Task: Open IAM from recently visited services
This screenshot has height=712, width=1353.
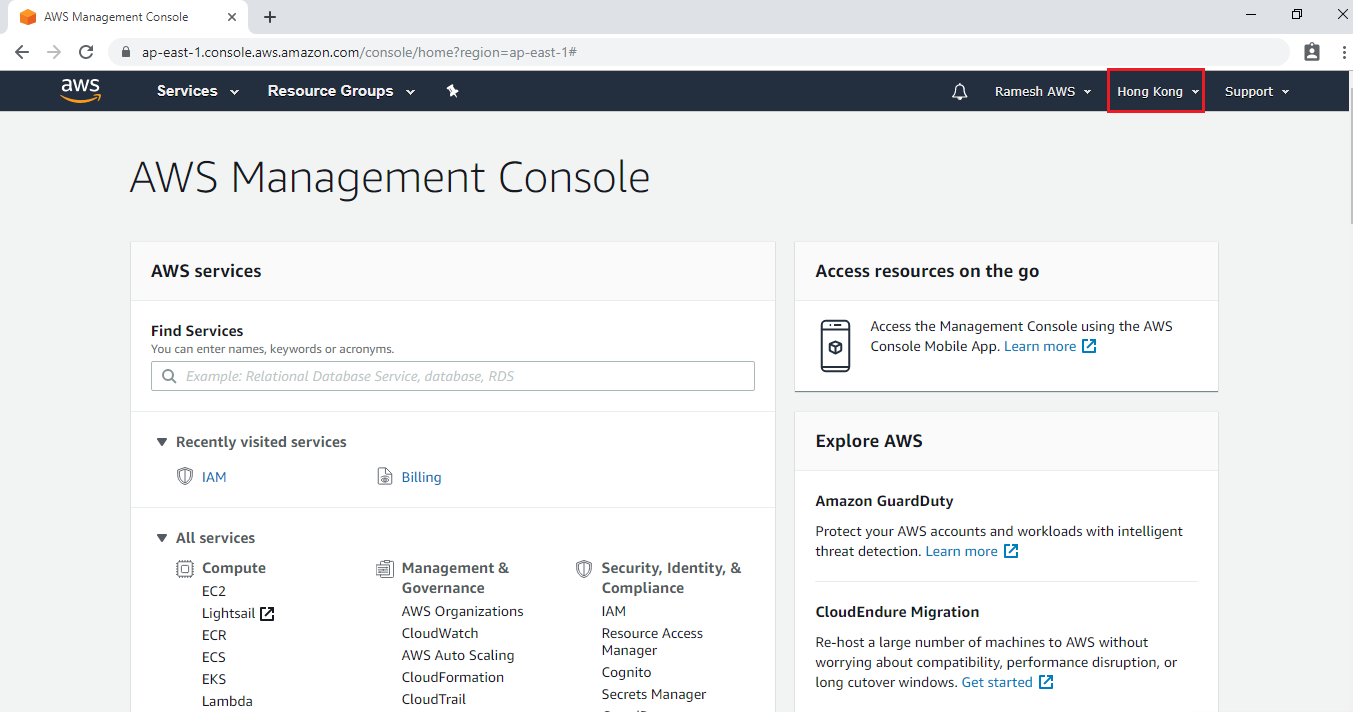Action: 214,477
